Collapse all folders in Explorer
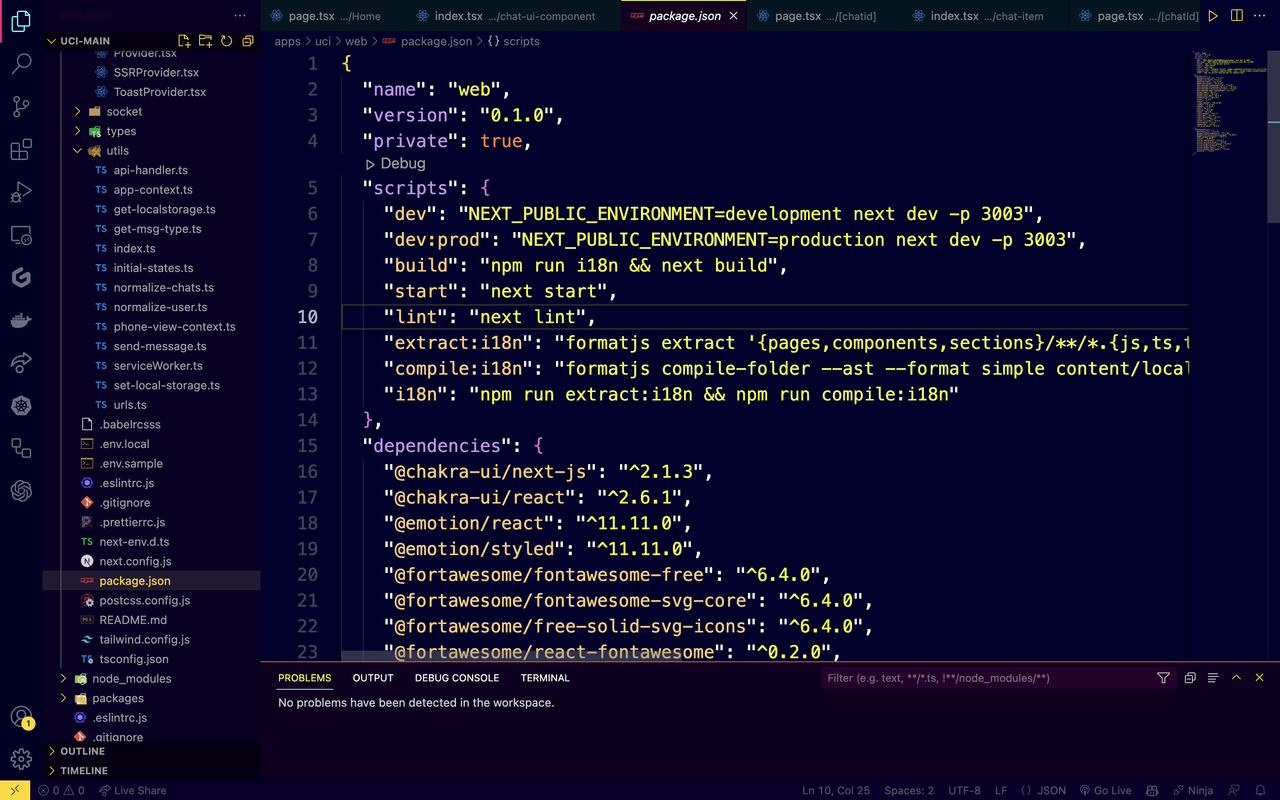The image size is (1280, 800). pyautogui.click(x=248, y=41)
